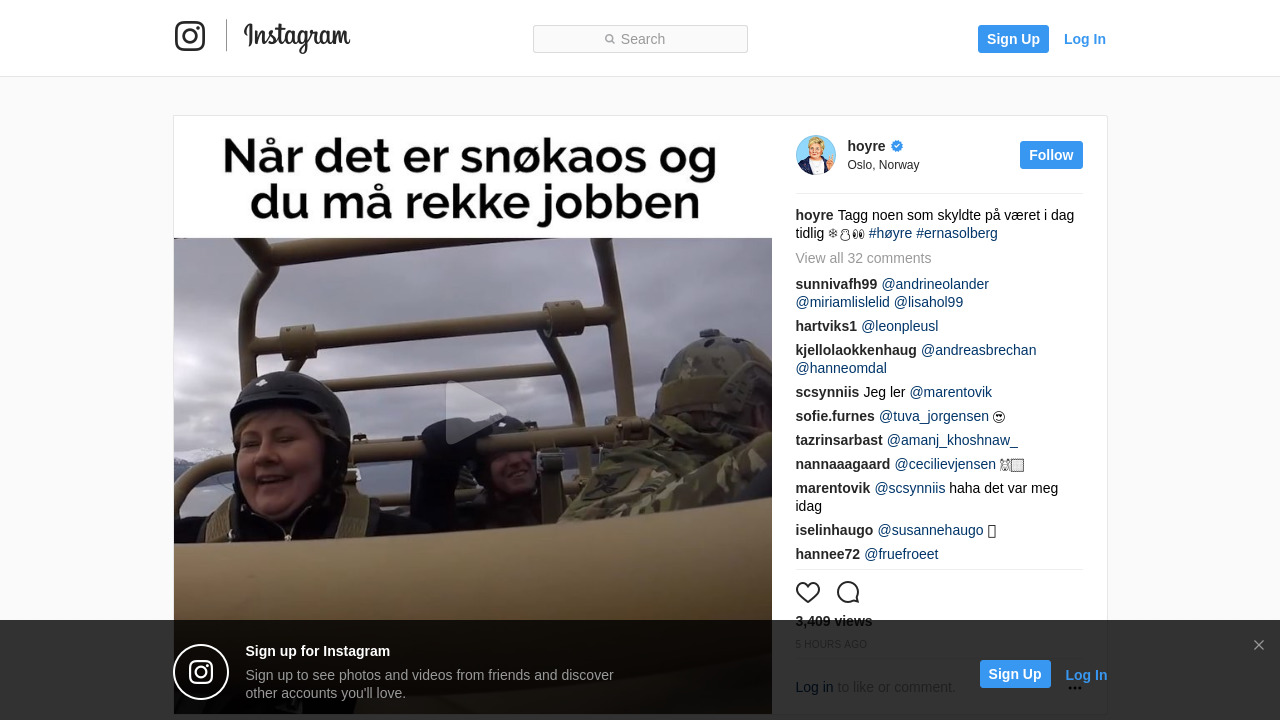Click the Instagram logo in sign-up banner
Screen dimensions: 1280x720
(x=201, y=672)
